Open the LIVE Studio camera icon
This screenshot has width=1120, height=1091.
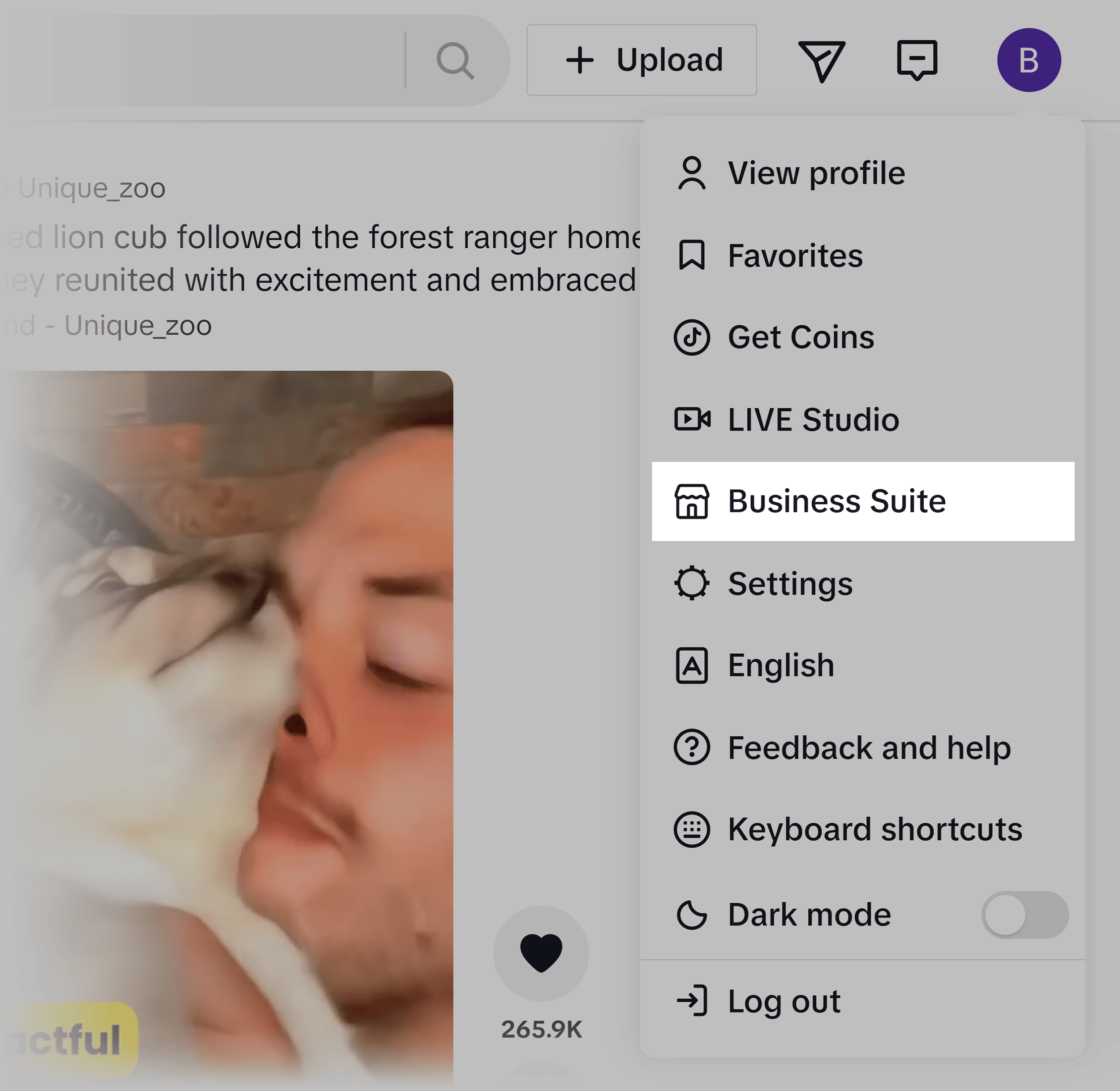tap(692, 419)
